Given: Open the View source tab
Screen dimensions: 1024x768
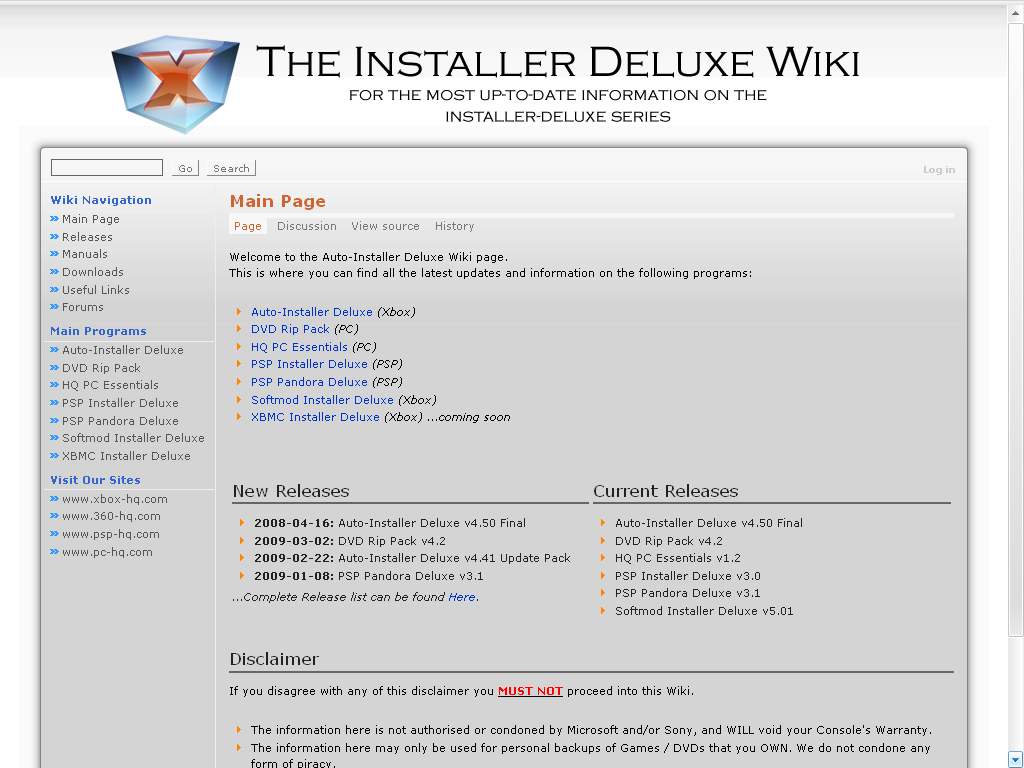Looking at the screenshot, I should (x=385, y=226).
